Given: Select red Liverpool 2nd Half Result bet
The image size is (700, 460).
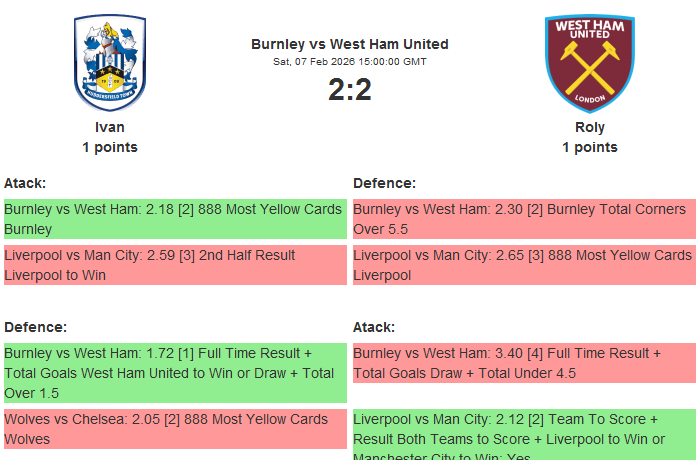Looking at the screenshot, I should tap(175, 265).
